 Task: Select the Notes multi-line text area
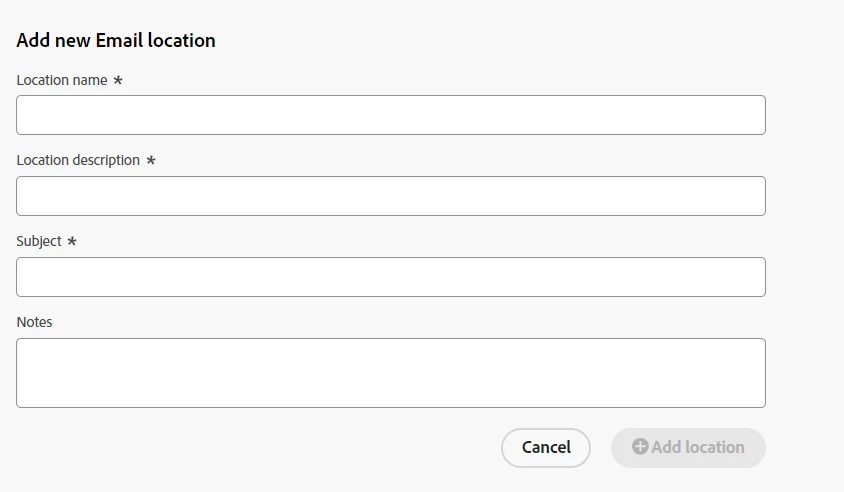pyautogui.click(x=390, y=373)
